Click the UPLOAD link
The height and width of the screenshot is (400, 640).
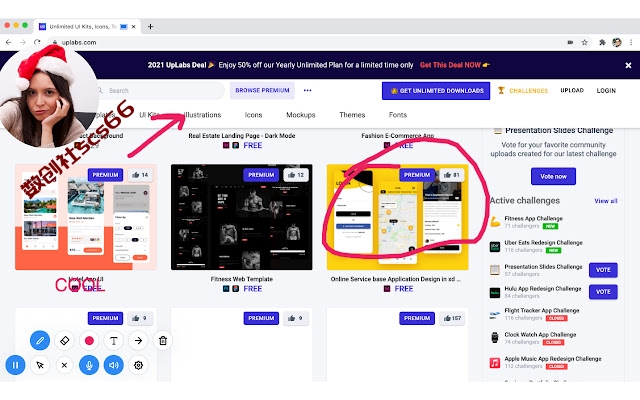click(x=572, y=90)
